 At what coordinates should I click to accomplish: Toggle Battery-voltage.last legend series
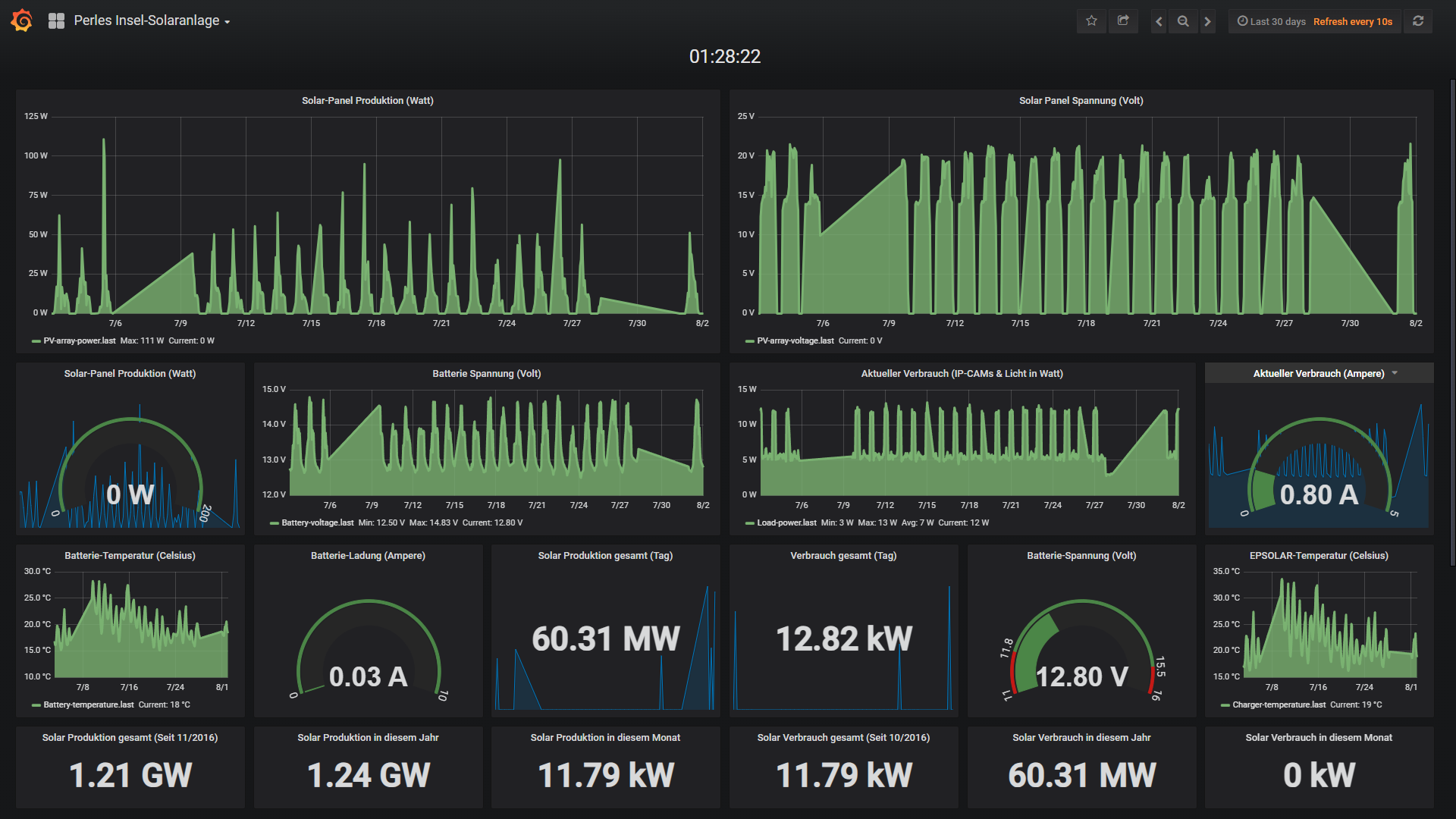[x=317, y=523]
